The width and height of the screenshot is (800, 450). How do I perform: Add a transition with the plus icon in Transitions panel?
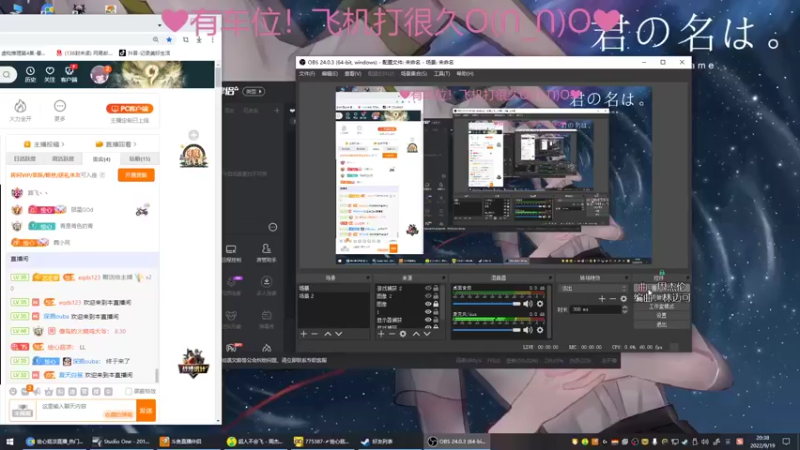(602, 298)
